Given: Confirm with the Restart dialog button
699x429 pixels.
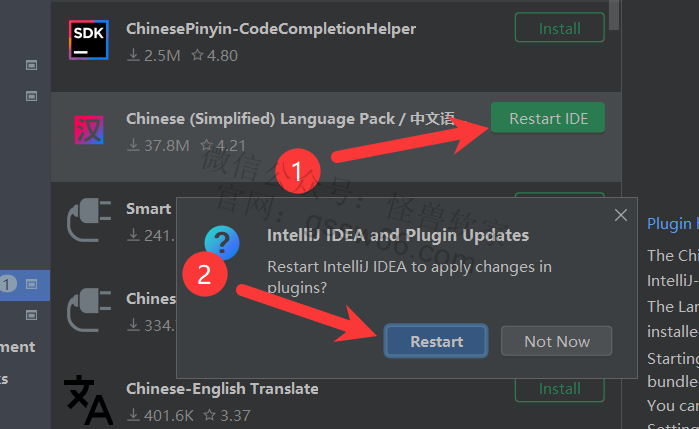Looking at the screenshot, I should [x=436, y=341].
